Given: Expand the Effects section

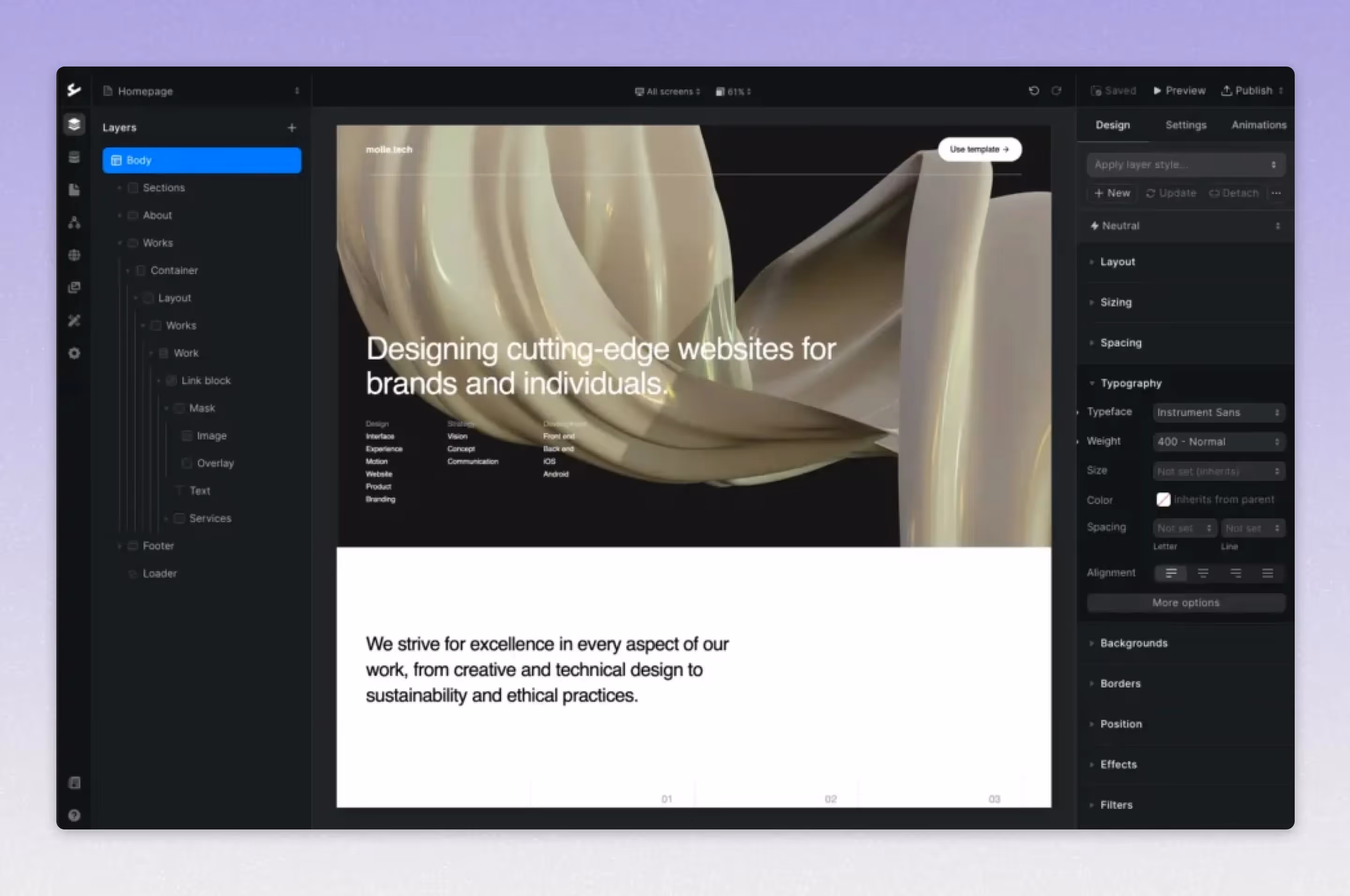Looking at the screenshot, I should [1118, 765].
